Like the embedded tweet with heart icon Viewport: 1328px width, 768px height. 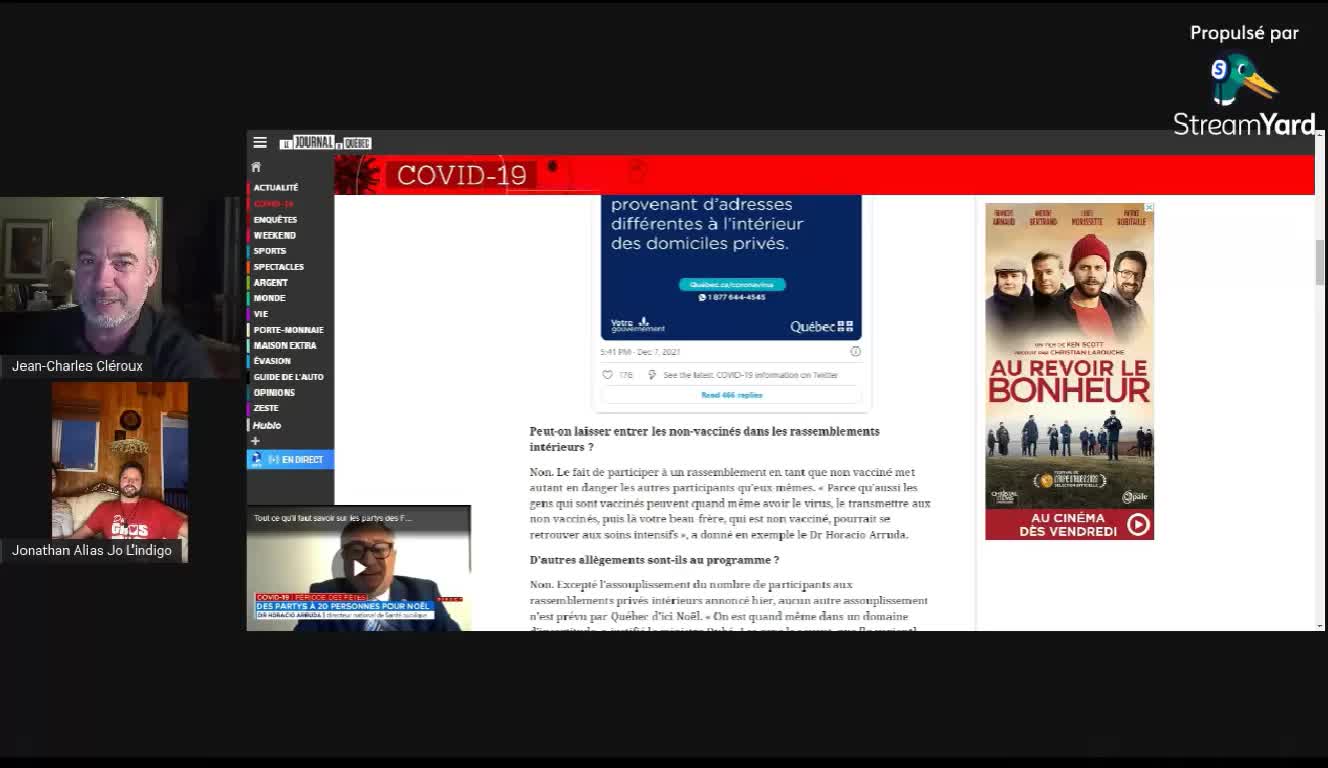607,375
